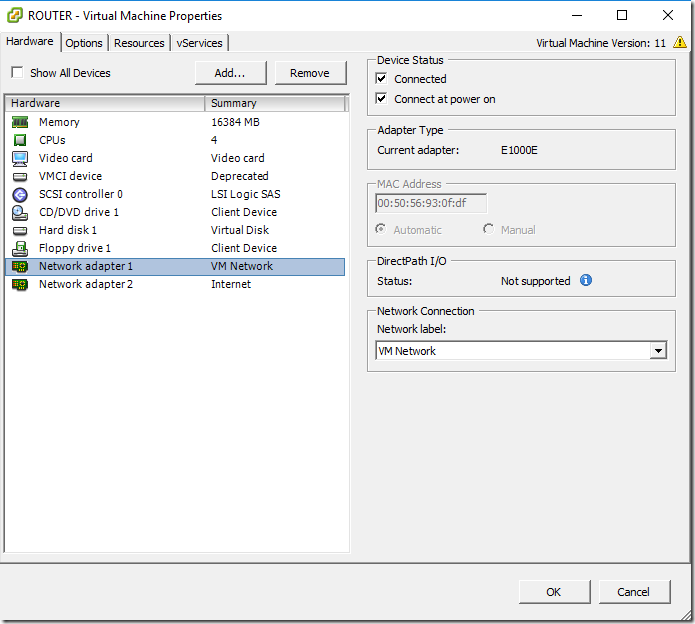Switch to the Options tab
This screenshot has height=624, width=695.
tap(84, 43)
